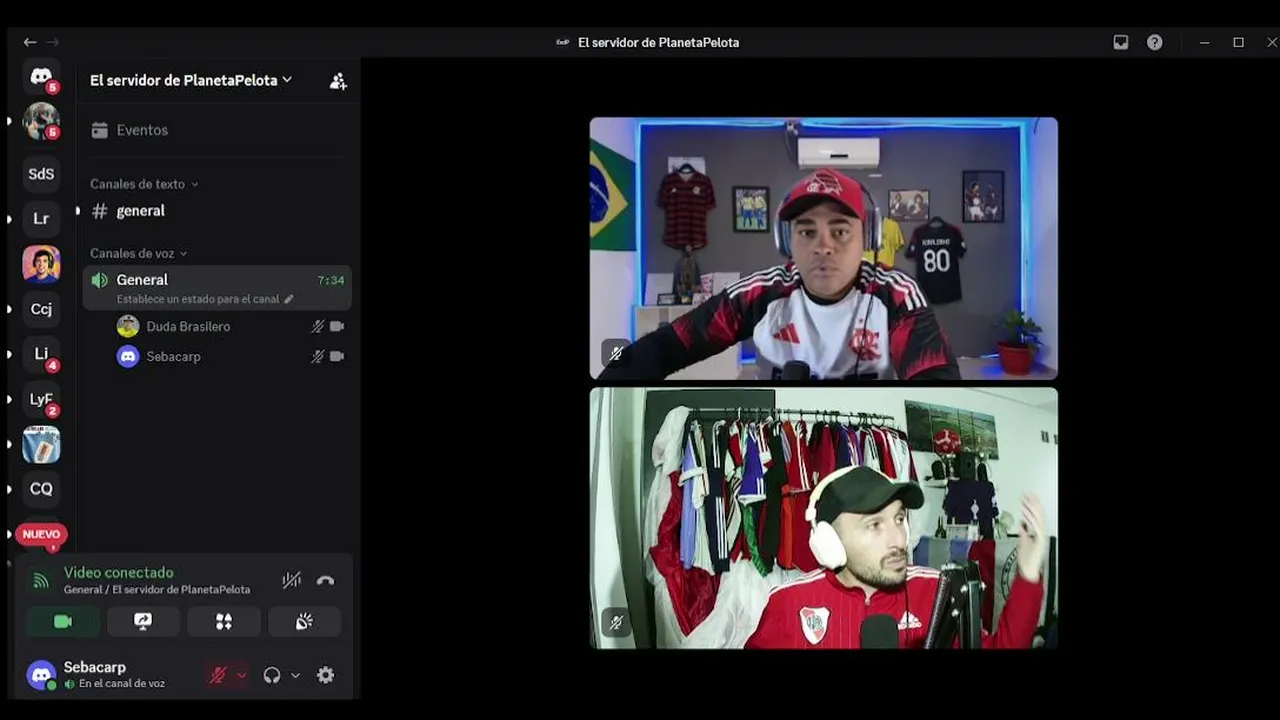Screen dimensions: 1280x720
Task: Collapse the Canales de voz category
Action: click(x=139, y=253)
